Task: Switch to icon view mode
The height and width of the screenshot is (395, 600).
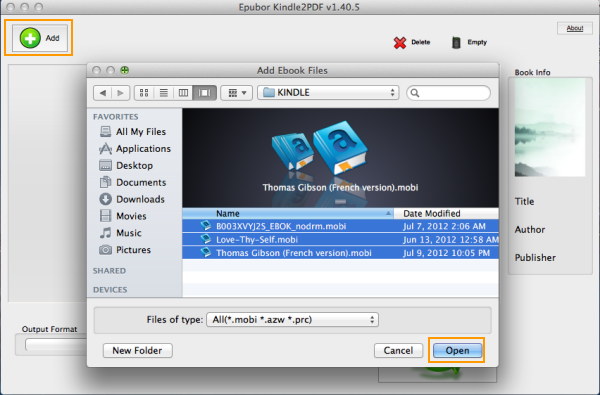Action: 144,93
